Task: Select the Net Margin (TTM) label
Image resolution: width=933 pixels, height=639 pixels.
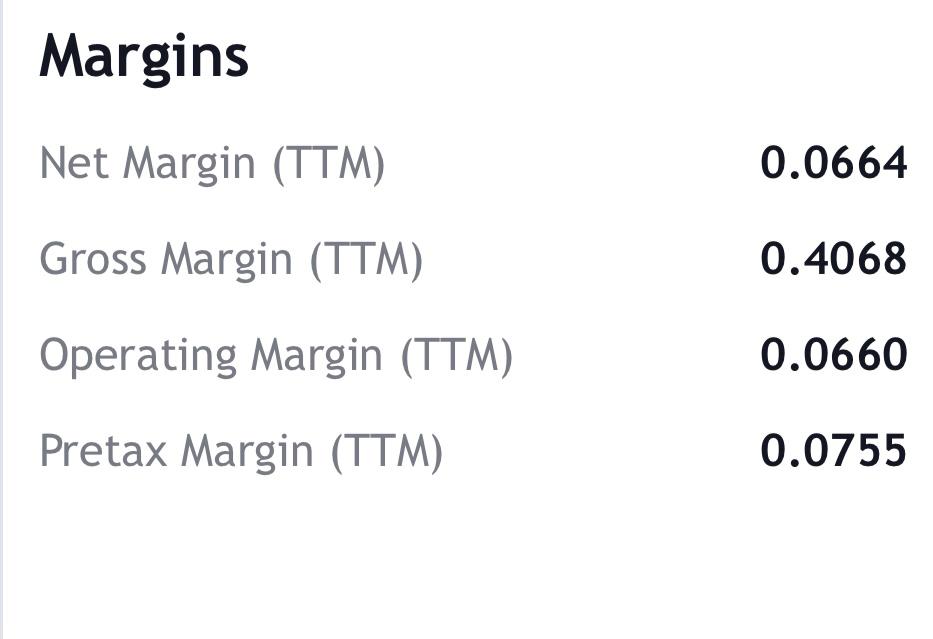Action: [211, 163]
